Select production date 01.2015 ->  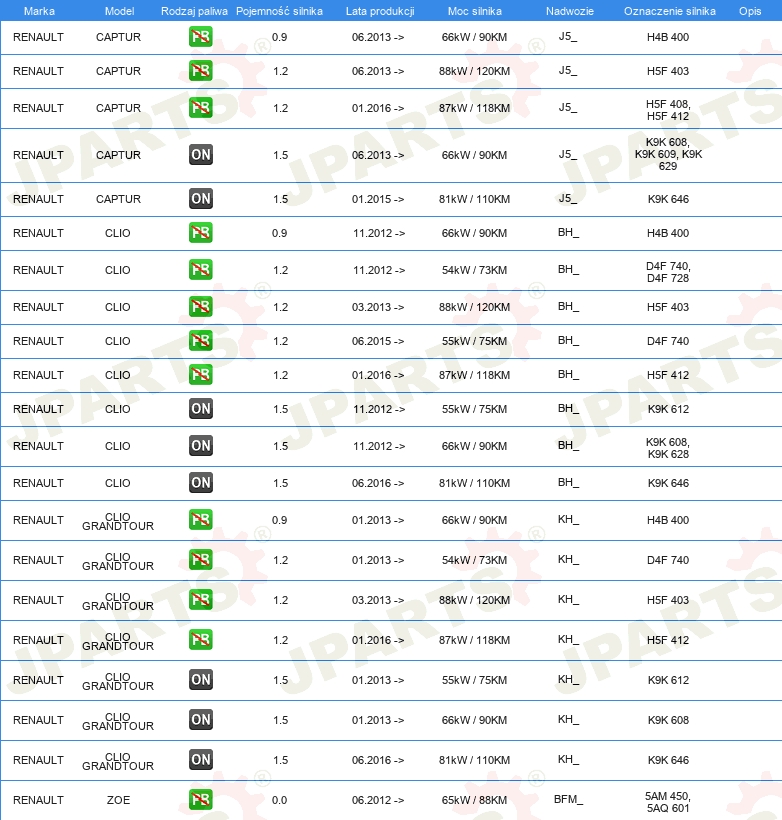378,199
